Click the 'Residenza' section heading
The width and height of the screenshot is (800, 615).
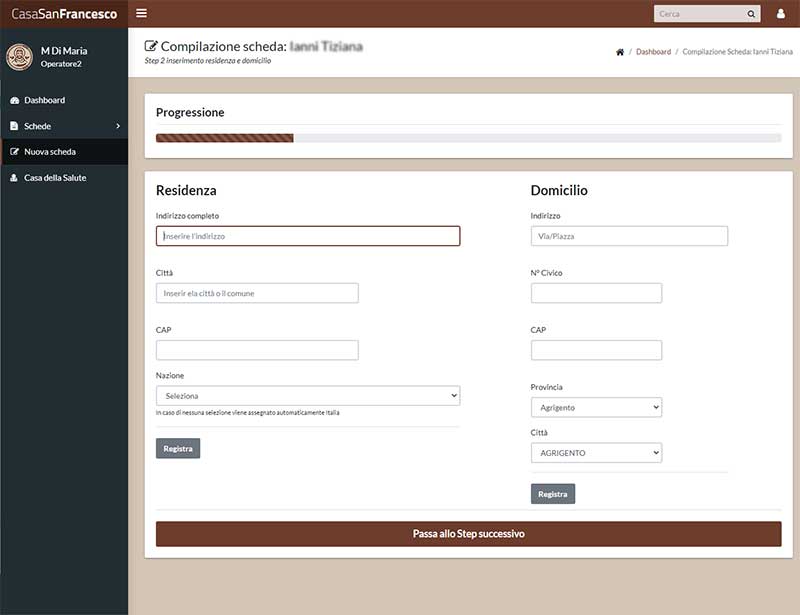pos(186,190)
